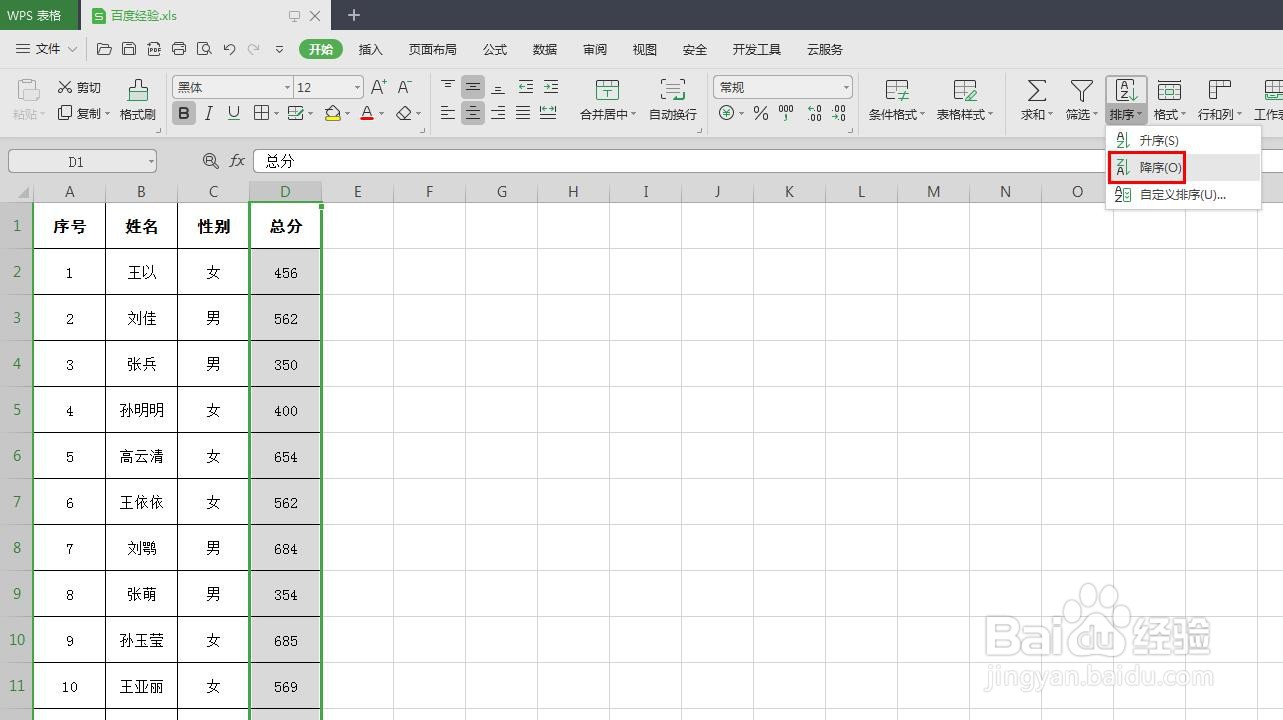
Task: Click zoom magnifier beside formula bar
Action: (210, 161)
